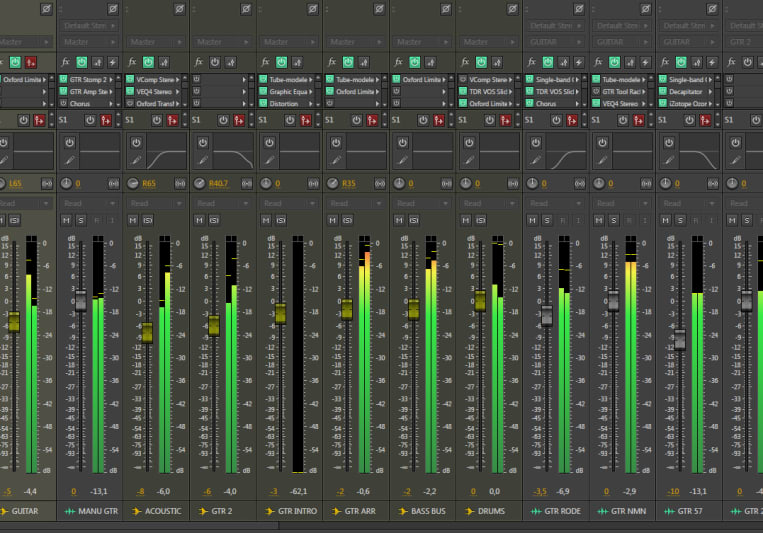The width and height of the screenshot is (763, 533).
Task: Toggle S1 send power on GTR INTRO track
Action: pyautogui.click(x=290, y=120)
